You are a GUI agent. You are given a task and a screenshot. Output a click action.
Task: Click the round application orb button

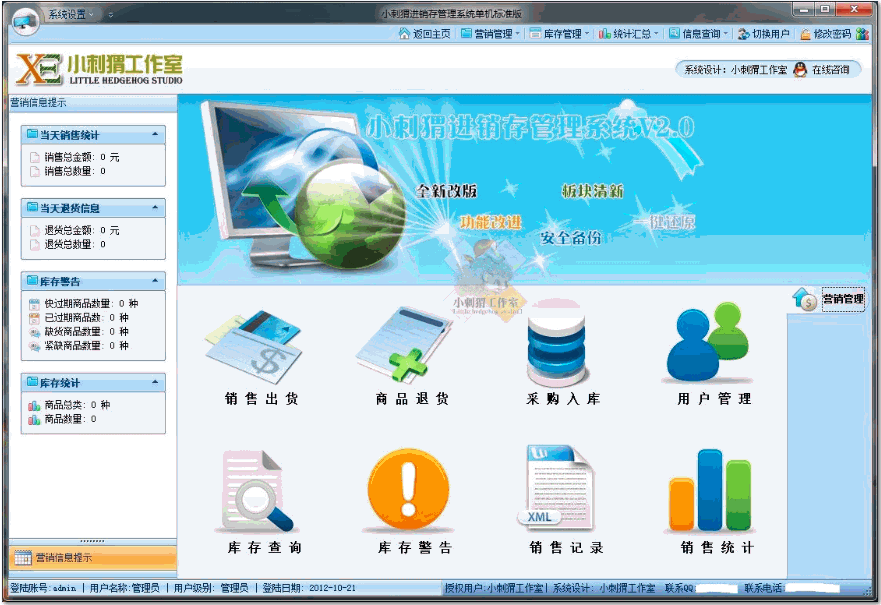coord(25,17)
